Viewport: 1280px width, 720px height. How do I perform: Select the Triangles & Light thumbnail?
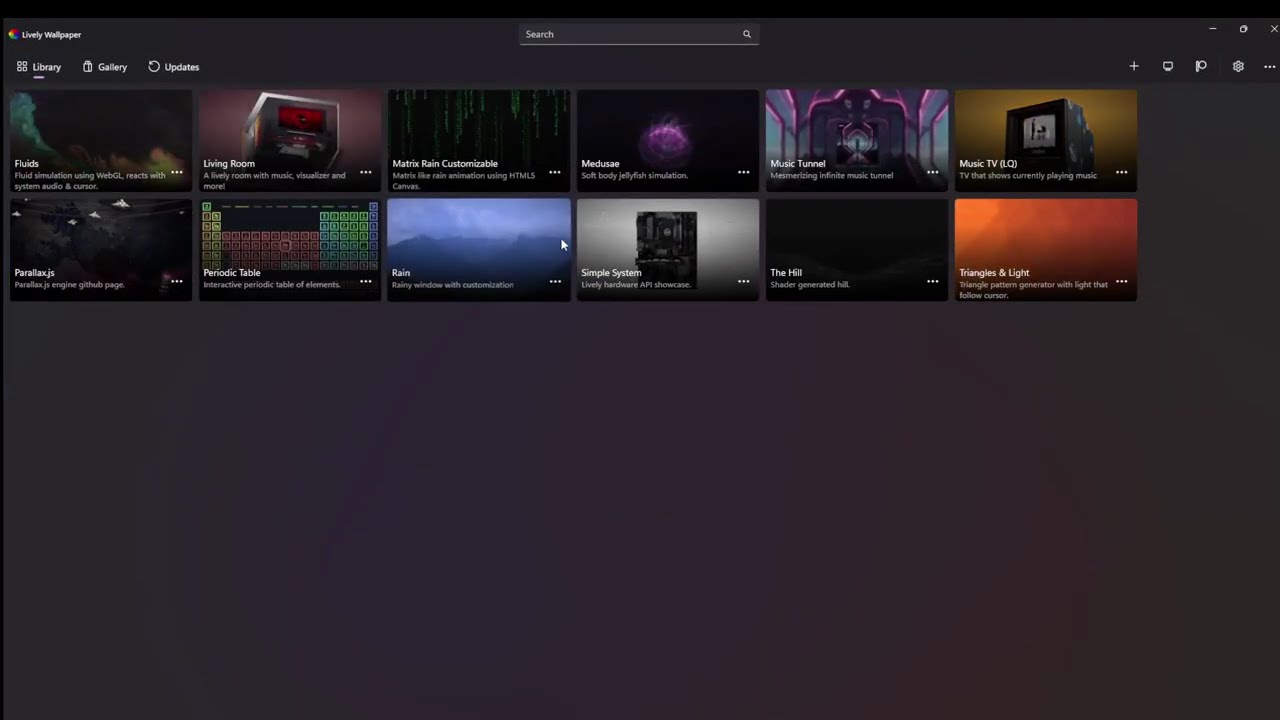click(1046, 249)
